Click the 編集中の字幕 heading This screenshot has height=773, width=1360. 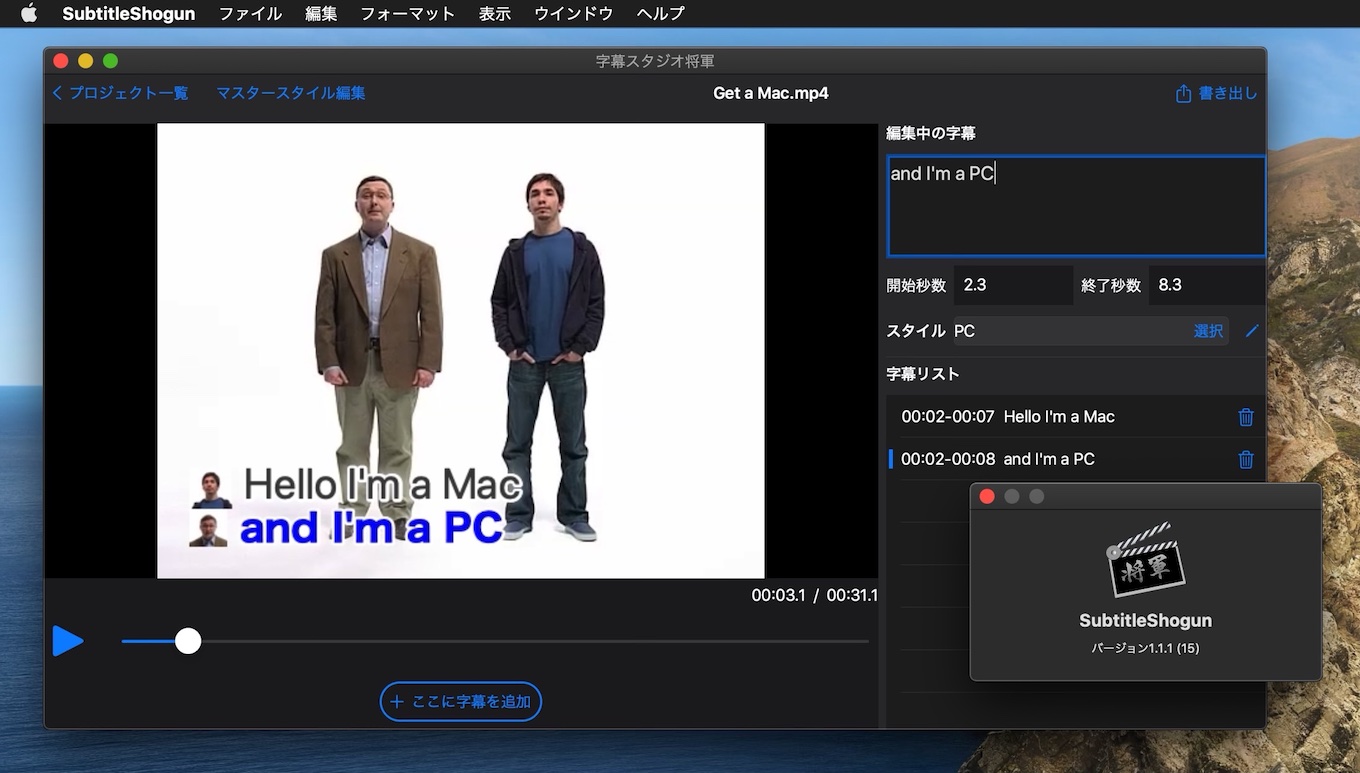pyautogui.click(x=931, y=133)
